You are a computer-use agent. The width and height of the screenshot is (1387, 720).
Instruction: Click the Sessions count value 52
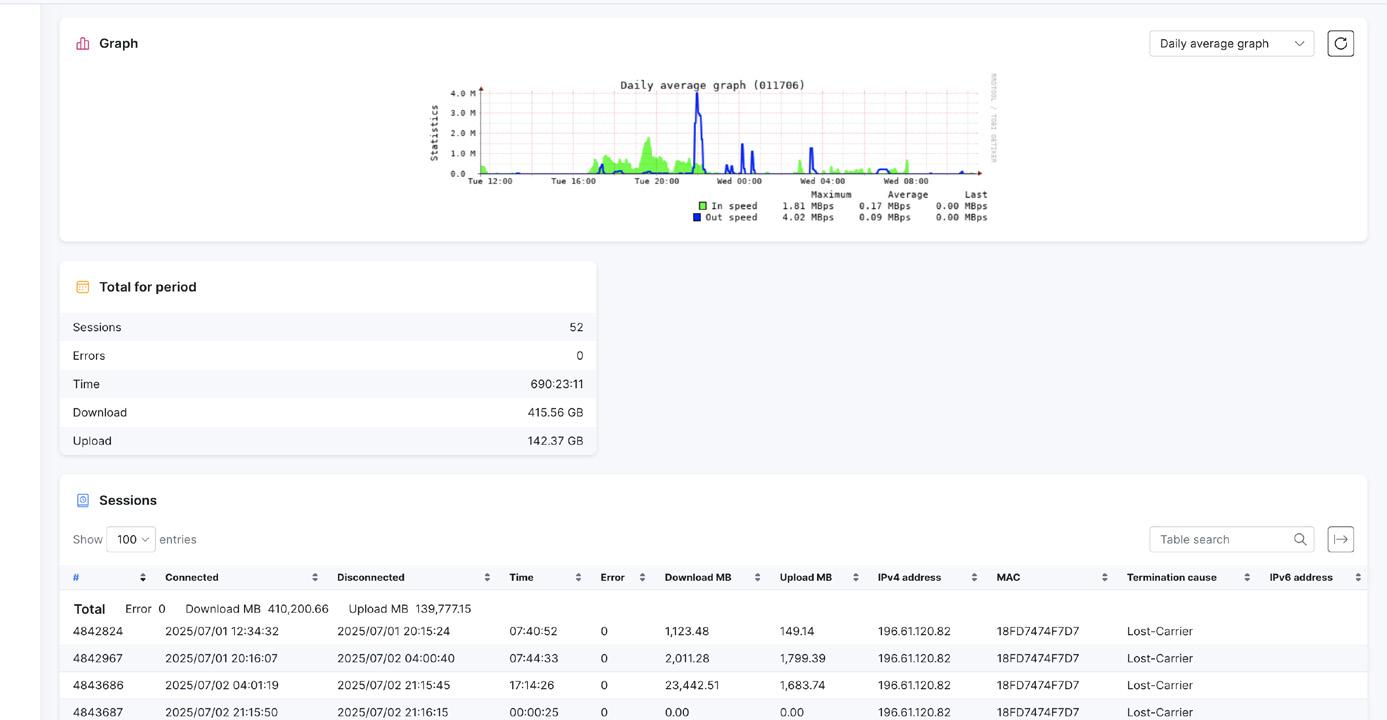(x=576, y=327)
